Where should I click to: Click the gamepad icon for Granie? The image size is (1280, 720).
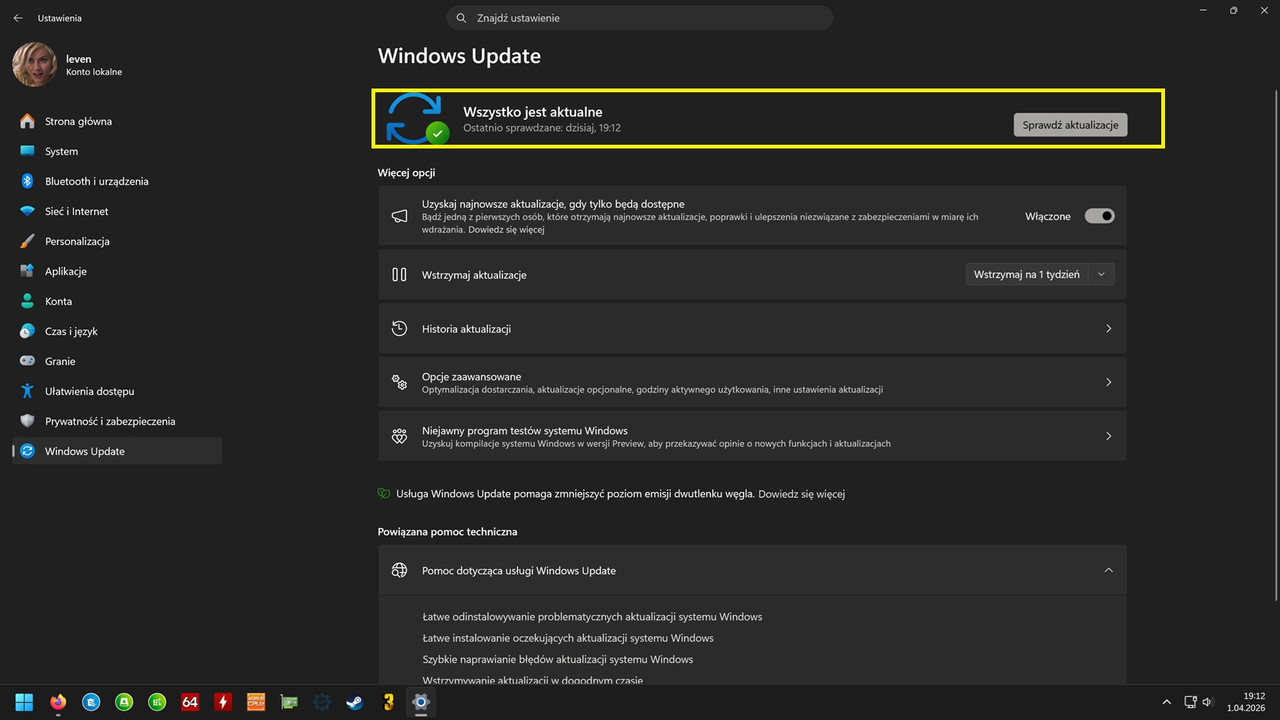pyautogui.click(x=27, y=361)
